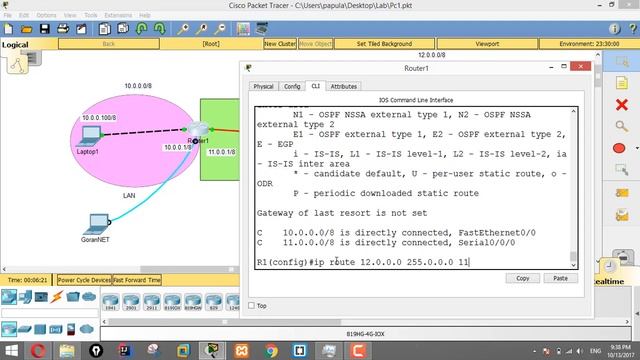The width and height of the screenshot is (640, 360).
Task: Paste using the toolbar paste icon
Action: coord(123,29)
